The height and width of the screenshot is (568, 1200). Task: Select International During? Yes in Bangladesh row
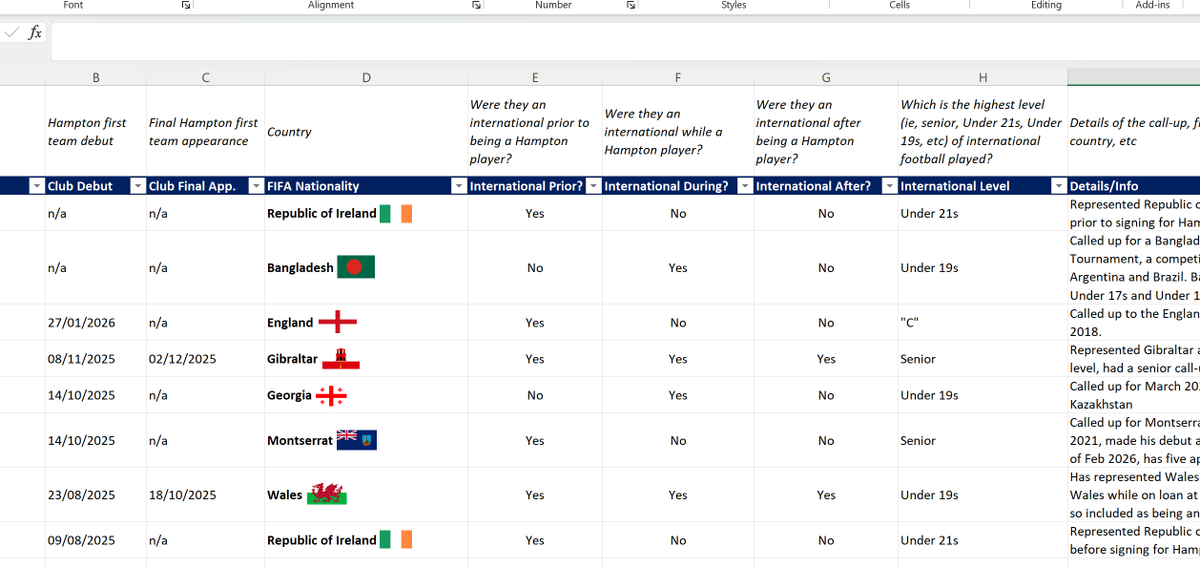(x=678, y=268)
